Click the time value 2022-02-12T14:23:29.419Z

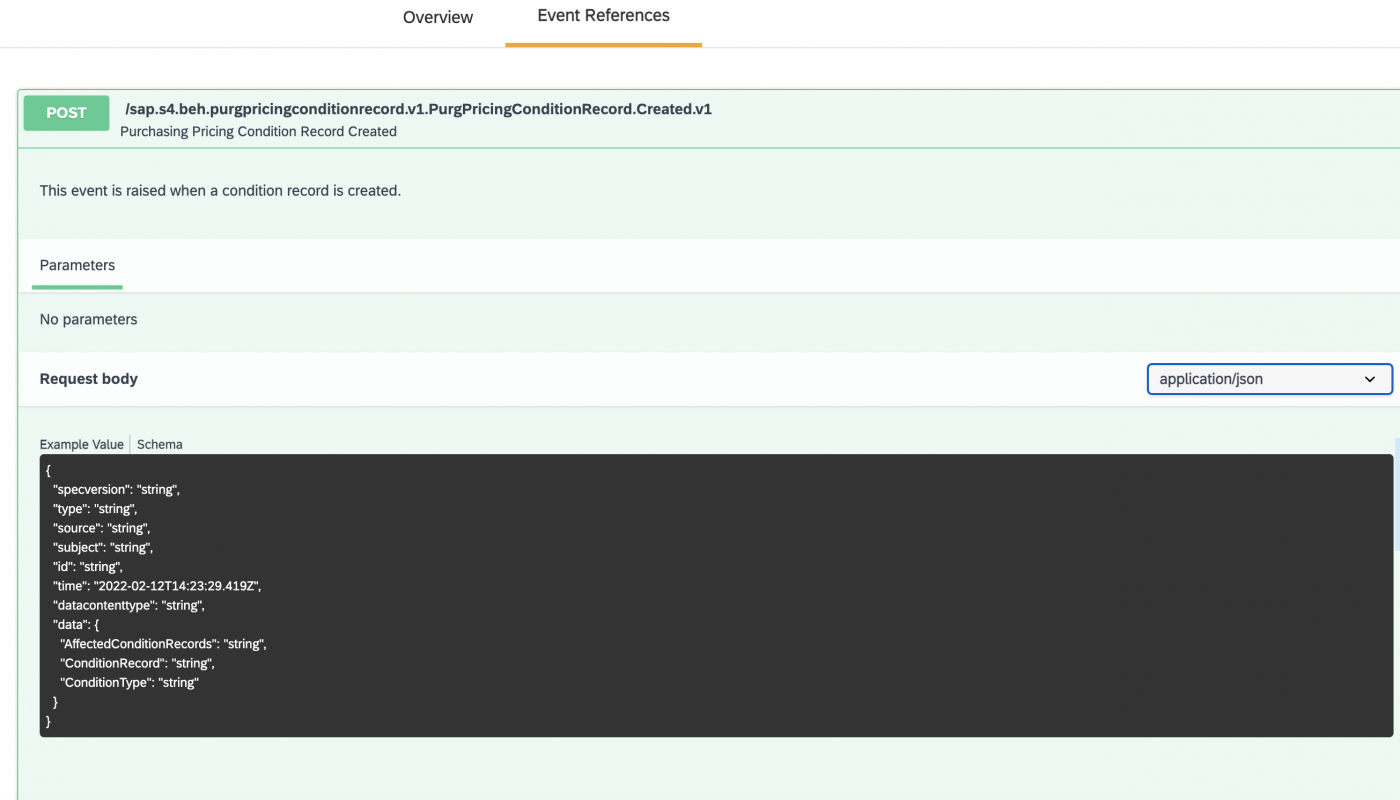click(x=176, y=586)
